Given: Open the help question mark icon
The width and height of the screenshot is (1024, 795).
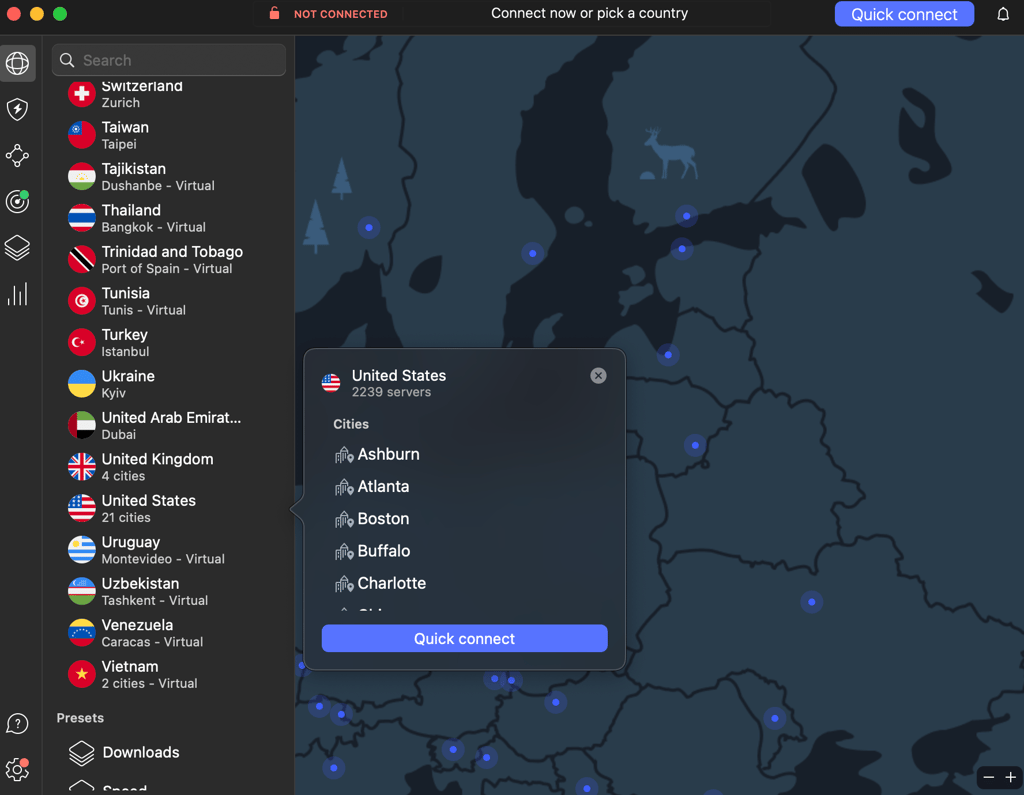Looking at the screenshot, I should [x=18, y=724].
